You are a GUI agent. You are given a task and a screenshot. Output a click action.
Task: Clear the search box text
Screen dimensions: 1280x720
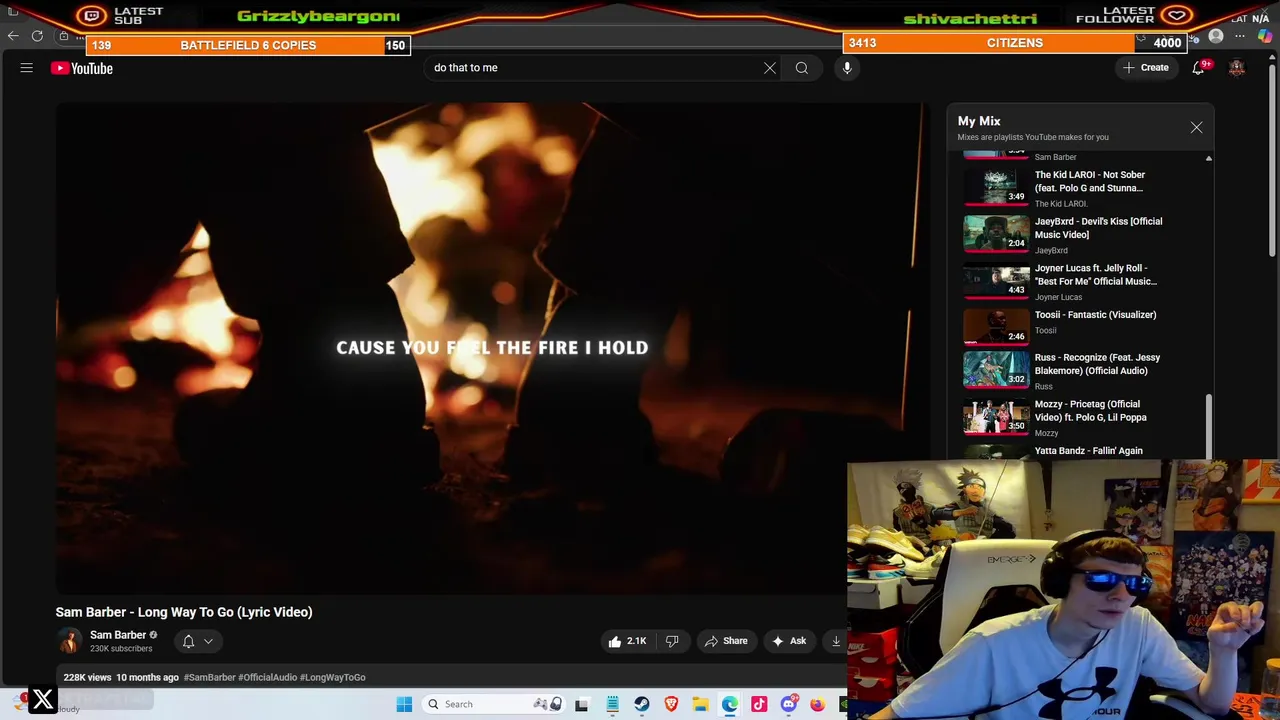770,68
